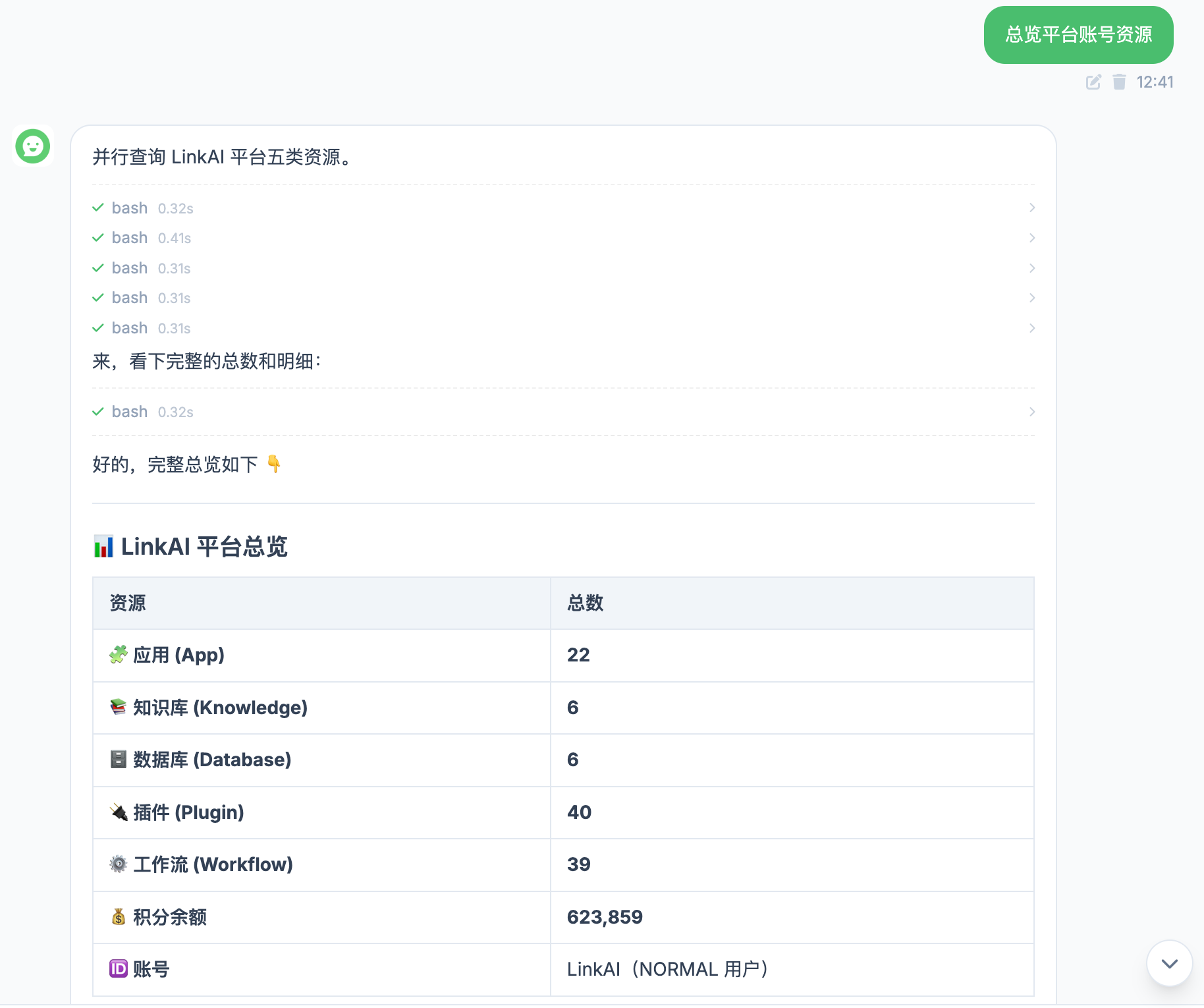This screenshot has width=1204, height=1008.
Task: Expand the fifth bash 0.31s chevron
Action: [1032, 327]
